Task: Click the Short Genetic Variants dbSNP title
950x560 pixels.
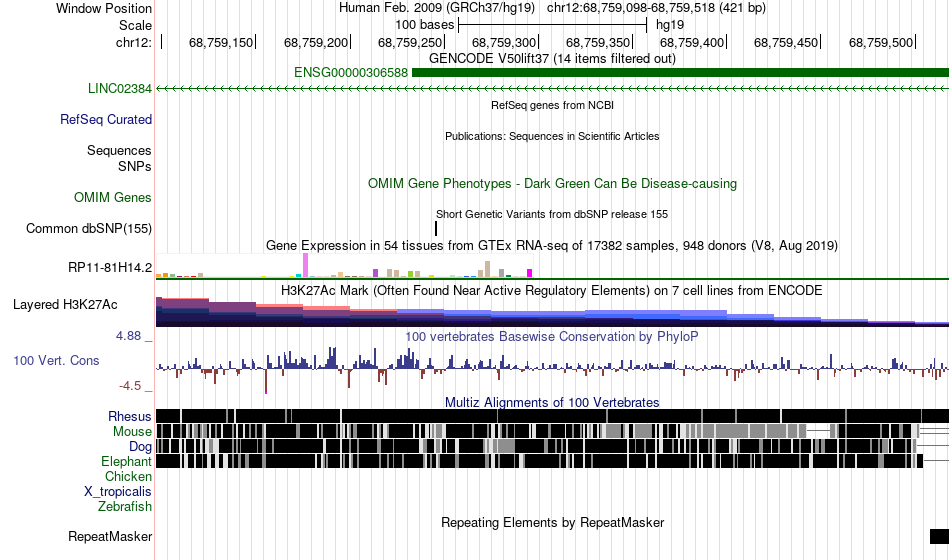Action: [x=552, y=215]
